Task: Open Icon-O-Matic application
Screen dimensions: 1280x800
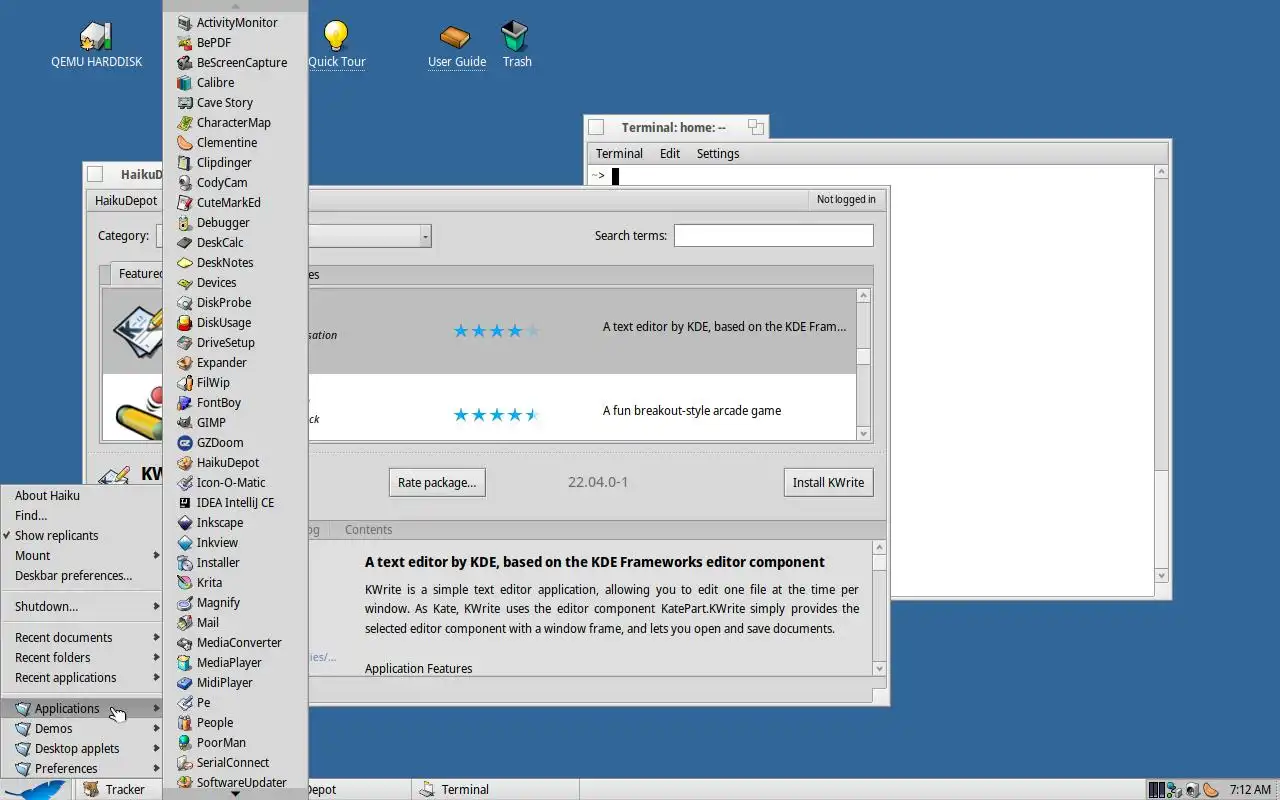Action: pos(235,482)
